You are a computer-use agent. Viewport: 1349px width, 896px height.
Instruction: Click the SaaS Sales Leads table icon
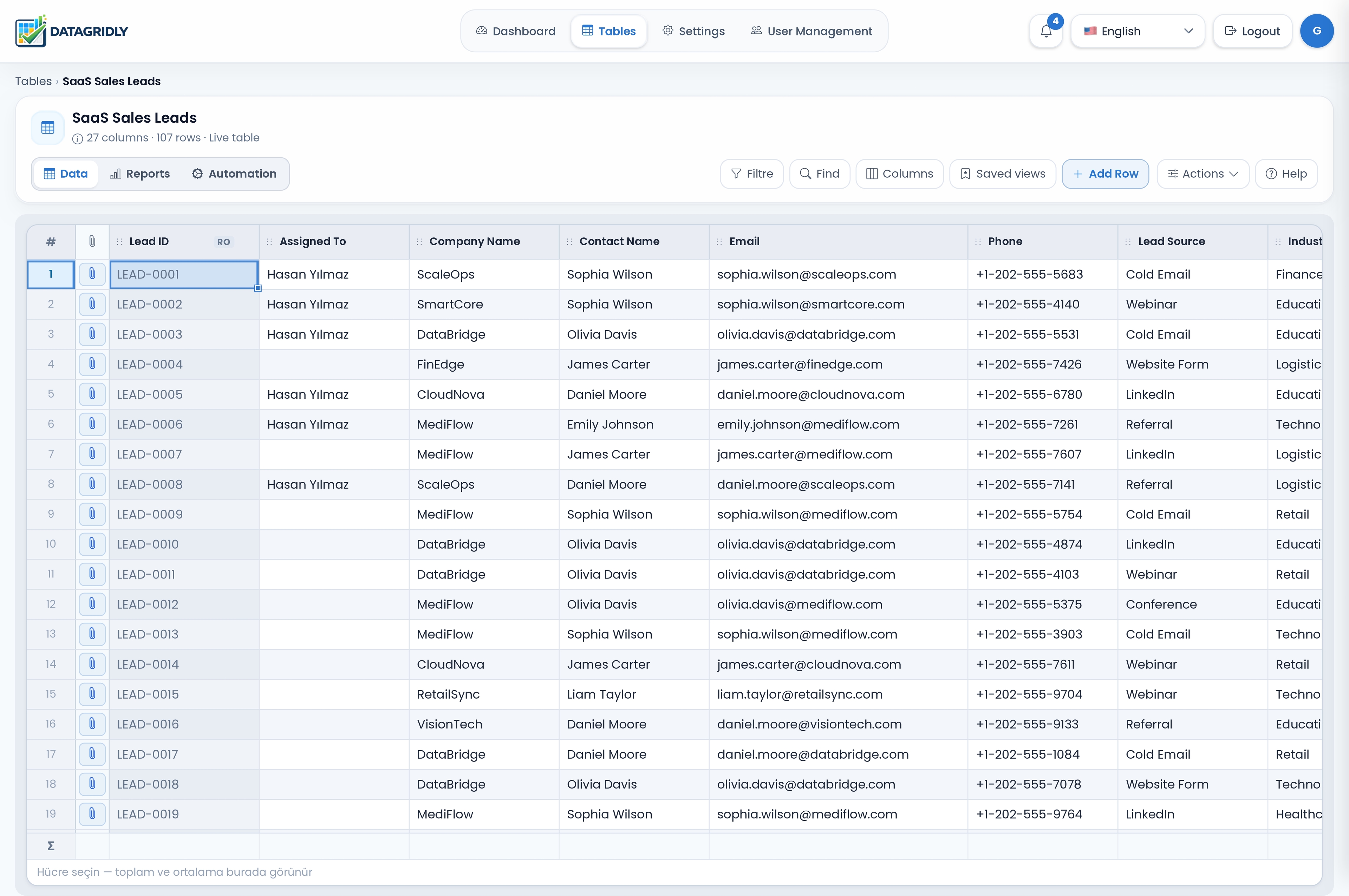tap(48, 127)
